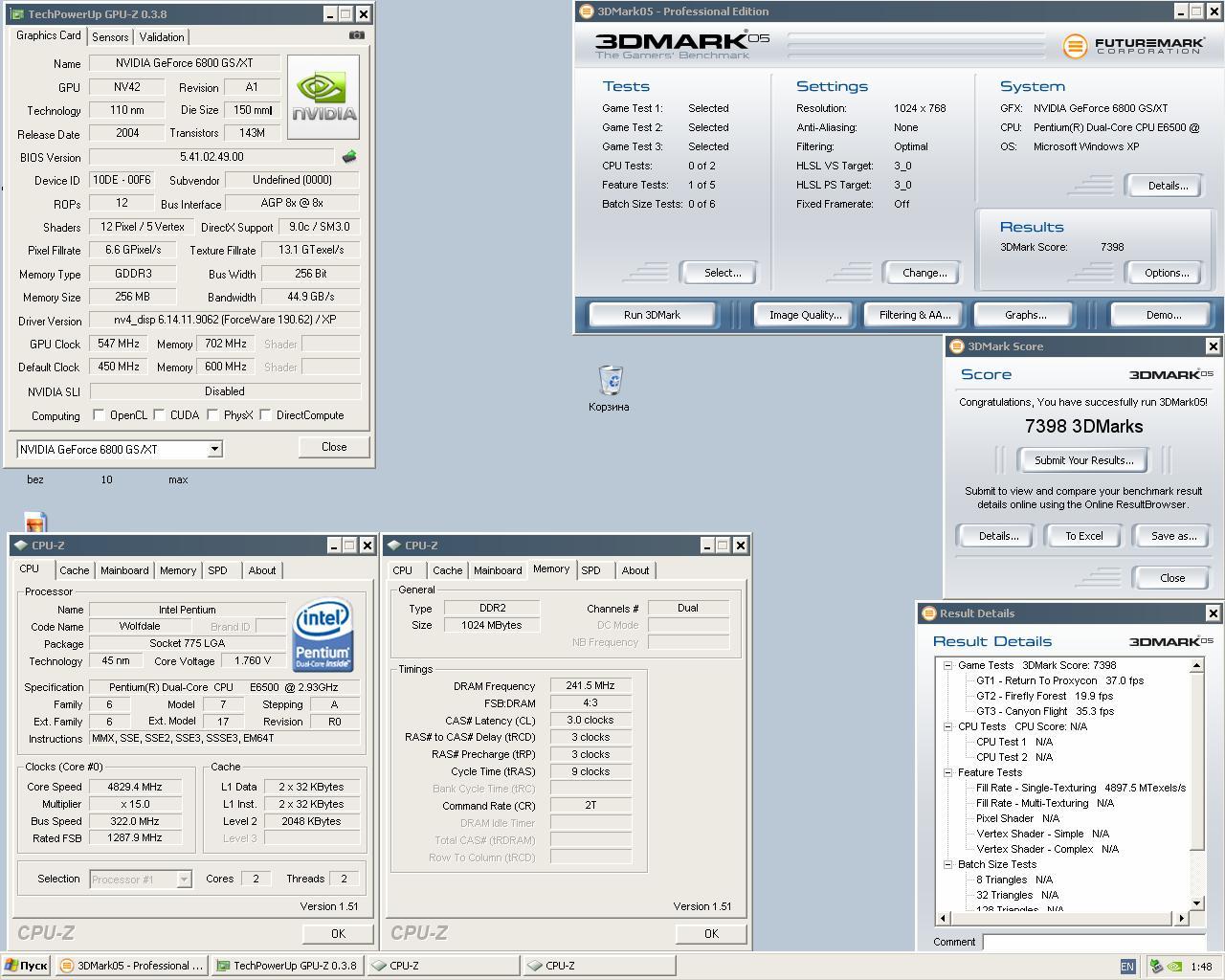Open the Cache tab in CPU-Z CPU window
Screen dimensions: 1225x980
click(74, 570)
